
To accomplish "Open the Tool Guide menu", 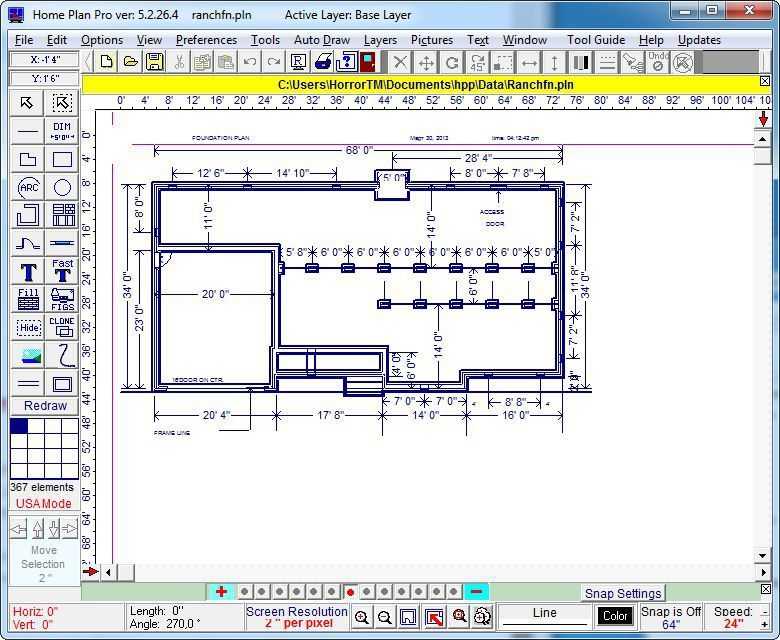I will pos(596,40).
